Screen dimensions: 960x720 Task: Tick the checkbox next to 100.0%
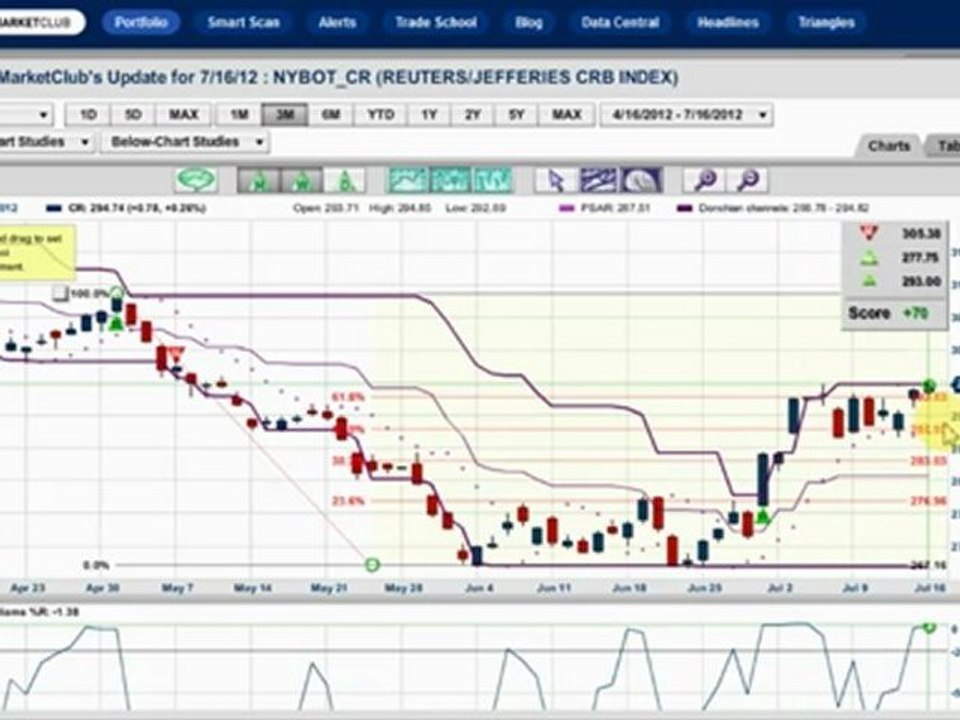point(59,294)
